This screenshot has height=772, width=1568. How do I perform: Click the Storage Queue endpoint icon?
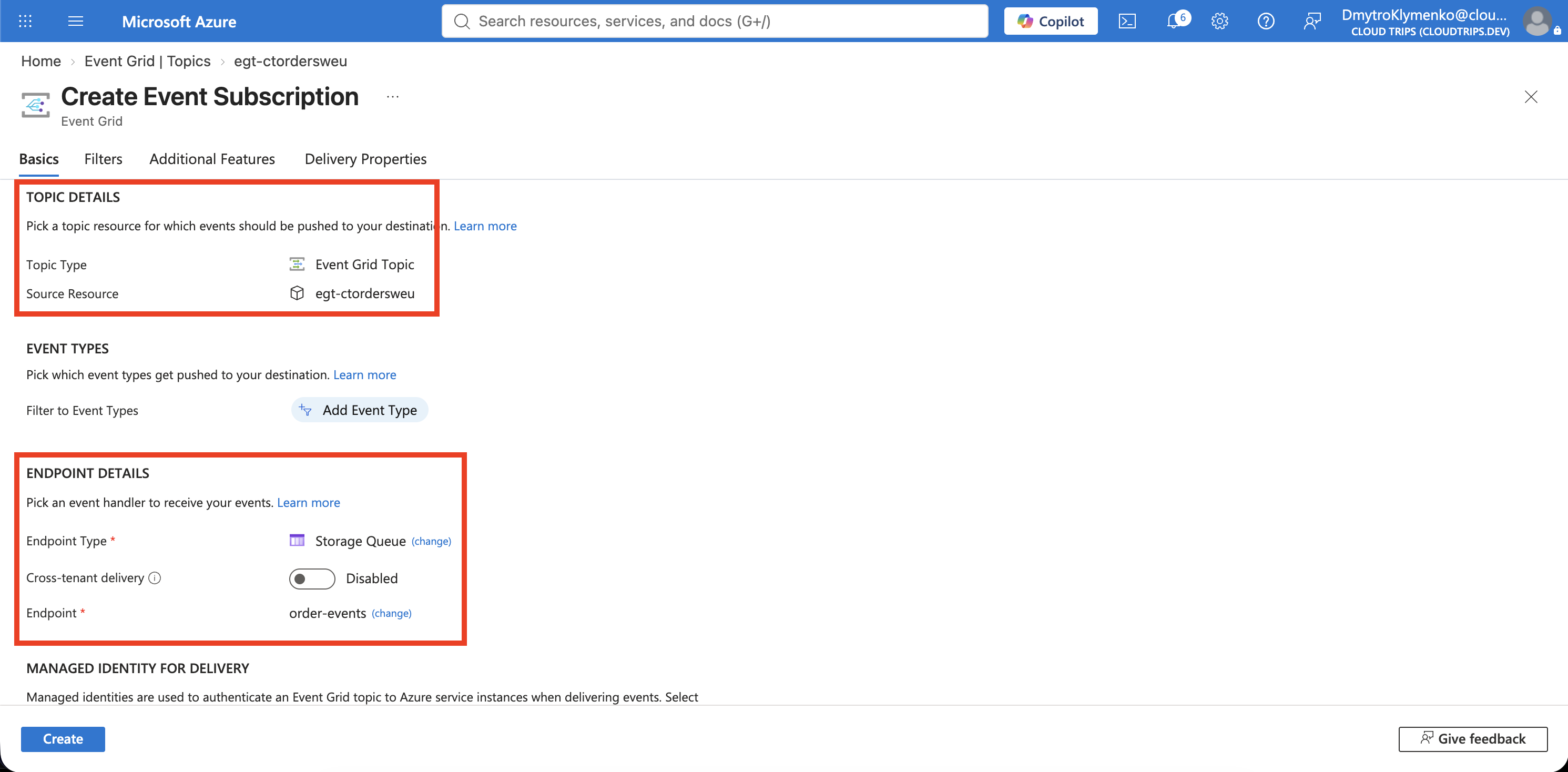pos(297,541)
